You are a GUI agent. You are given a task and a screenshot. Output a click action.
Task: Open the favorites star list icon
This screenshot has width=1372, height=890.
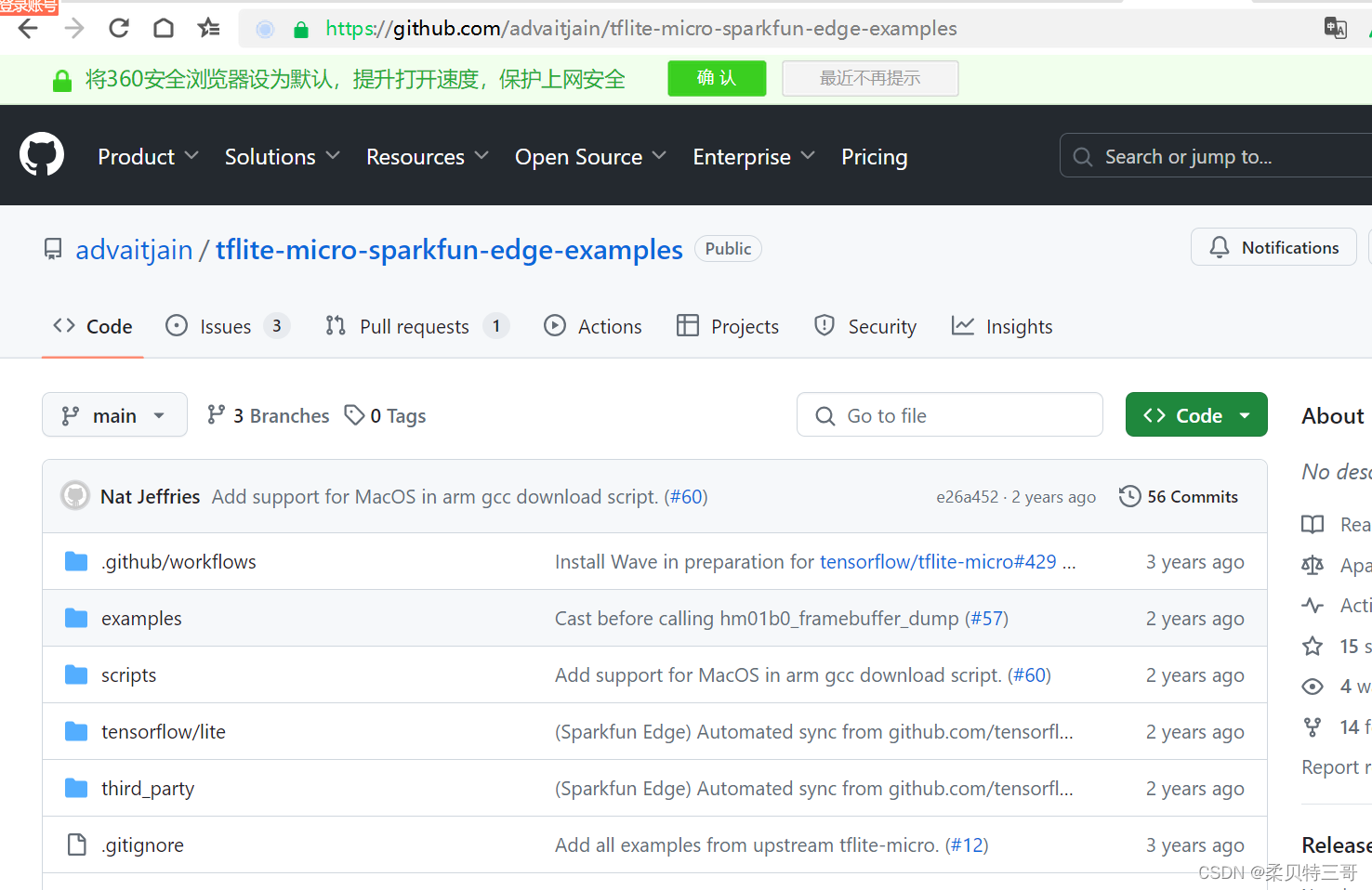tap(209, 29)
